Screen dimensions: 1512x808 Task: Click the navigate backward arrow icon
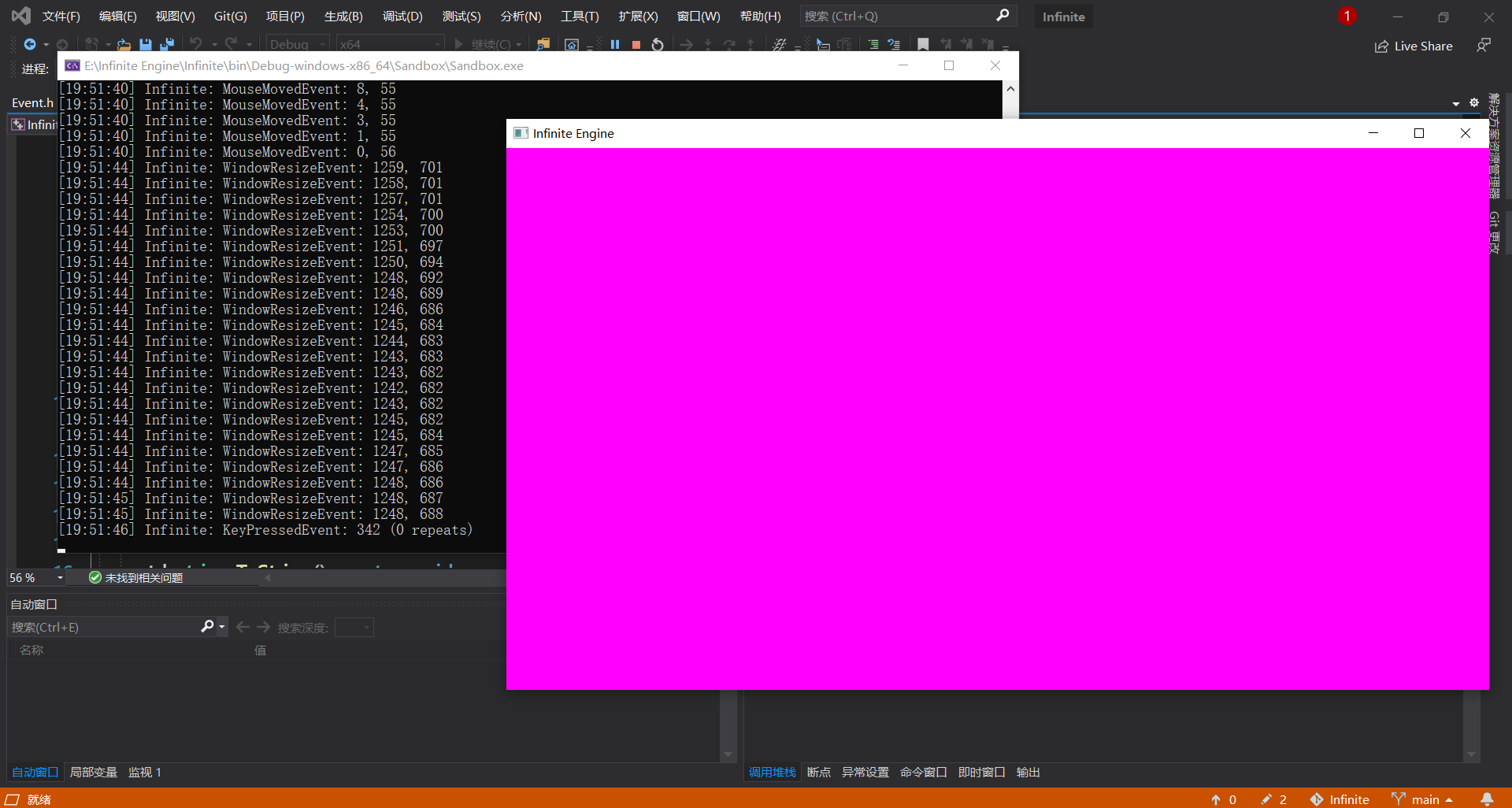coord(30,44)
